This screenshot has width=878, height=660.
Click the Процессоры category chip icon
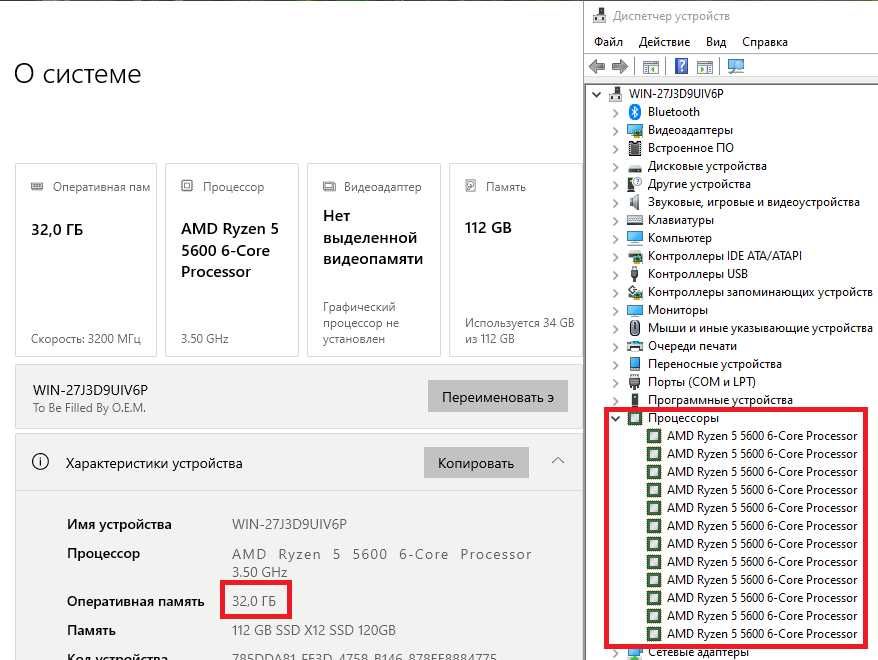(x=634, y=418)
